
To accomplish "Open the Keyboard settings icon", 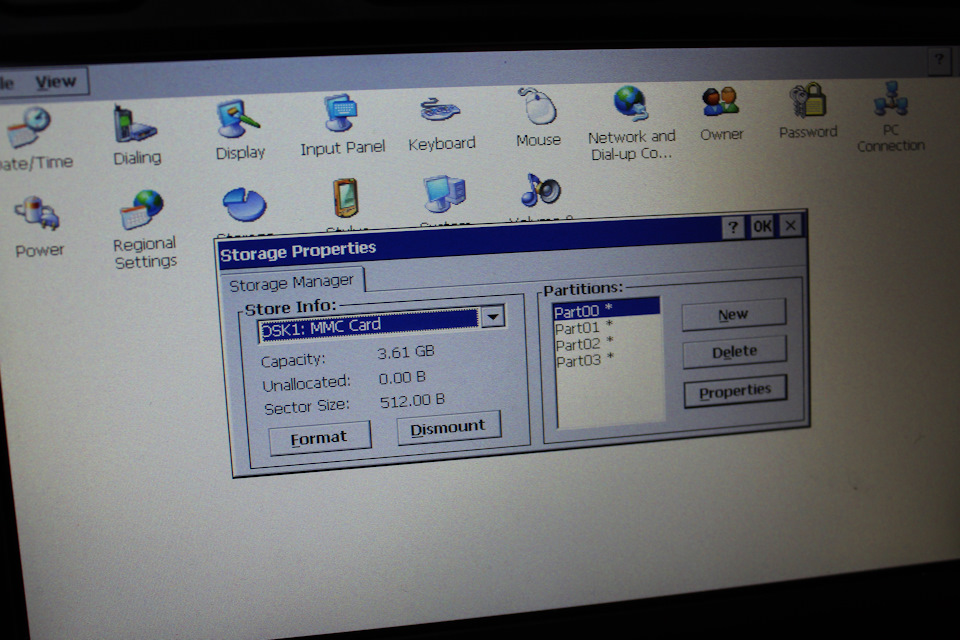I will coord(440,110).
